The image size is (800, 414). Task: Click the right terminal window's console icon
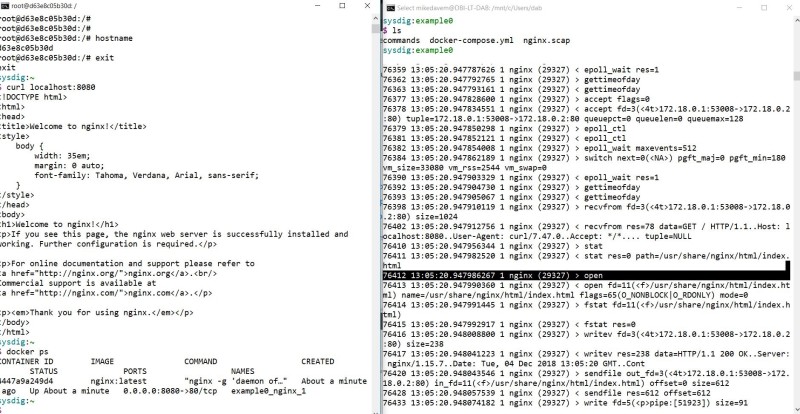coord(390,8)
